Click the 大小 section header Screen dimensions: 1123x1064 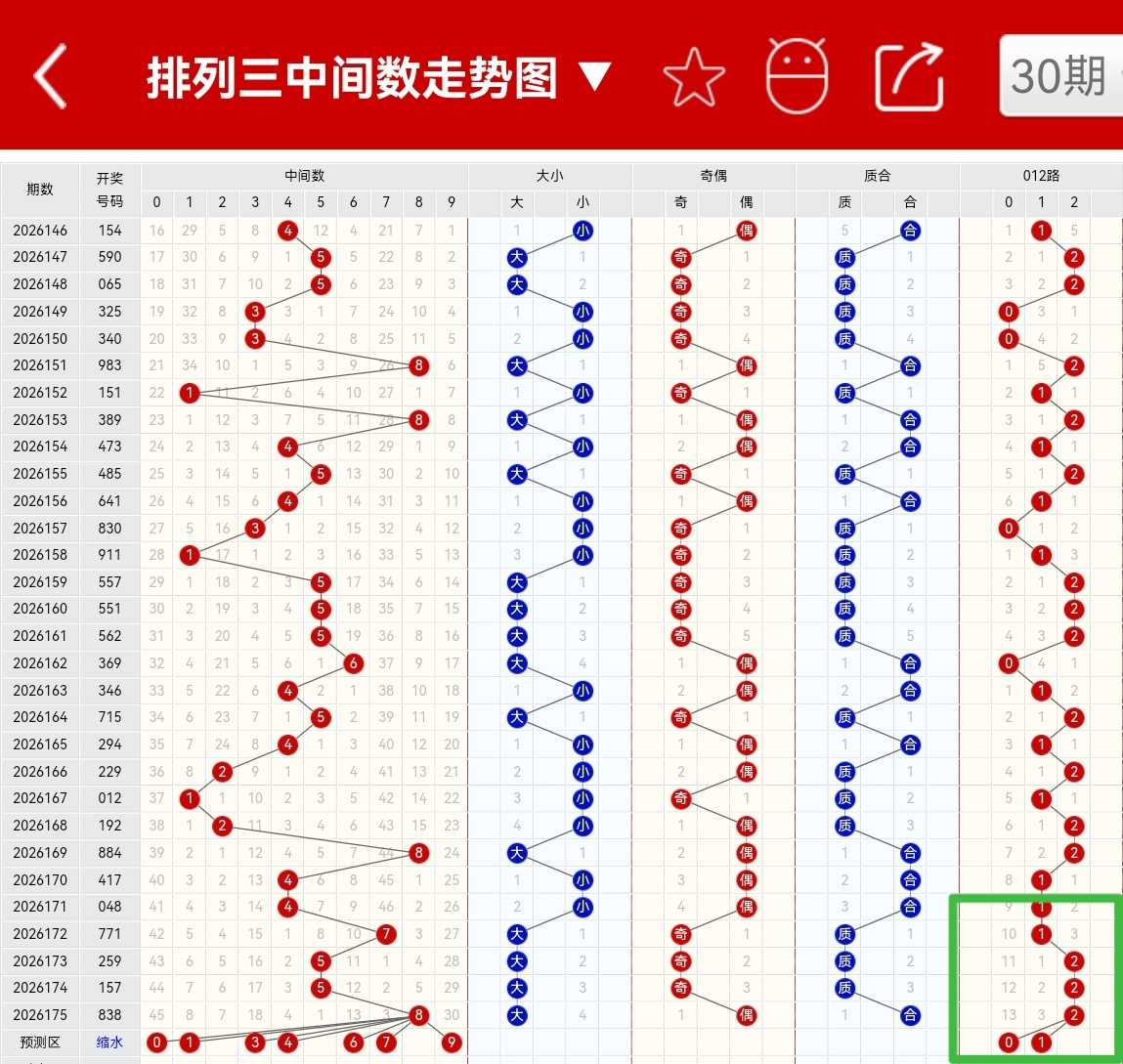tap(550, 176)
